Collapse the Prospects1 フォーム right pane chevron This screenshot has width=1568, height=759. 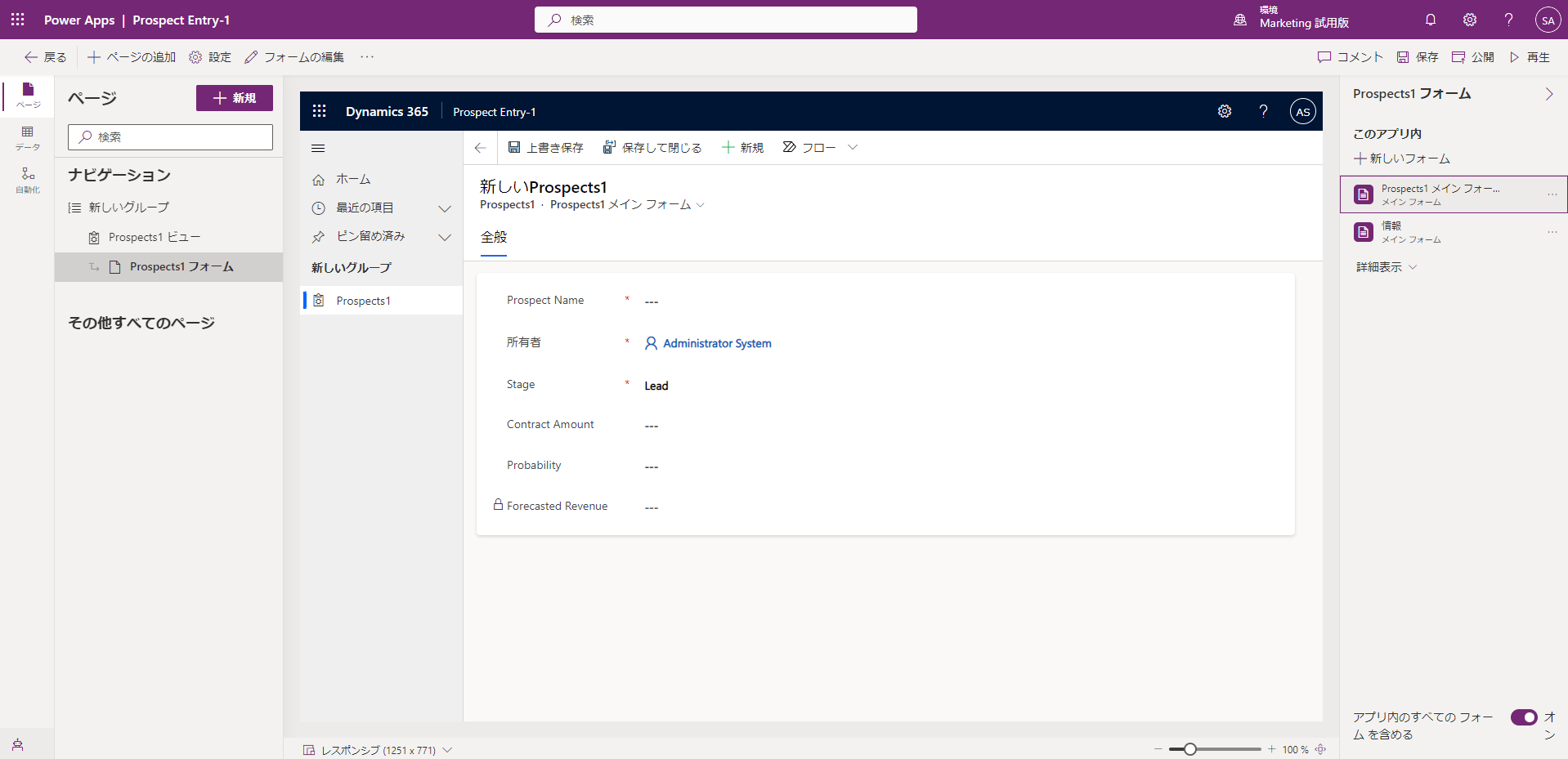[x=1548, y=94]
